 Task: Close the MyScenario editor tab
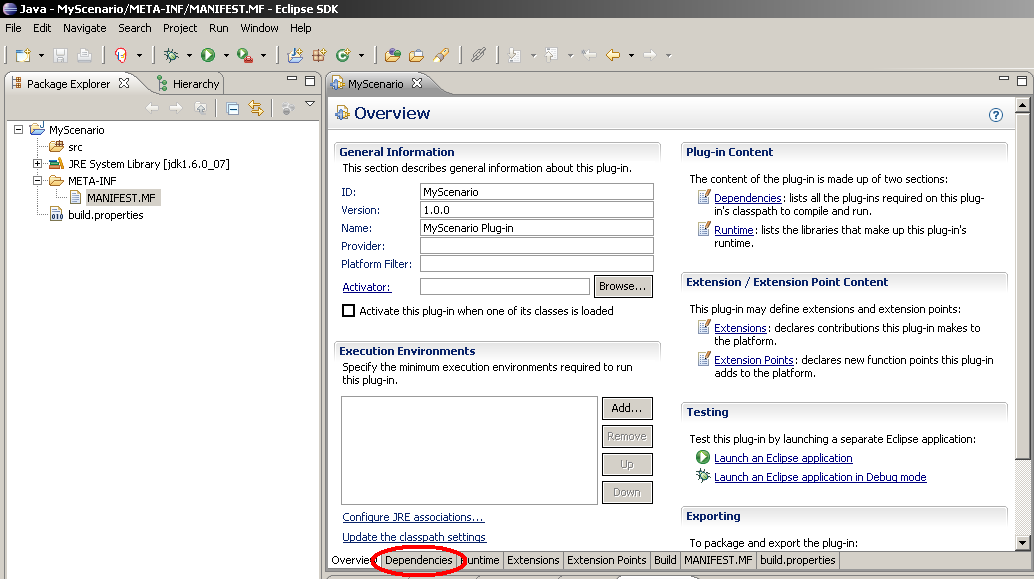417,83
